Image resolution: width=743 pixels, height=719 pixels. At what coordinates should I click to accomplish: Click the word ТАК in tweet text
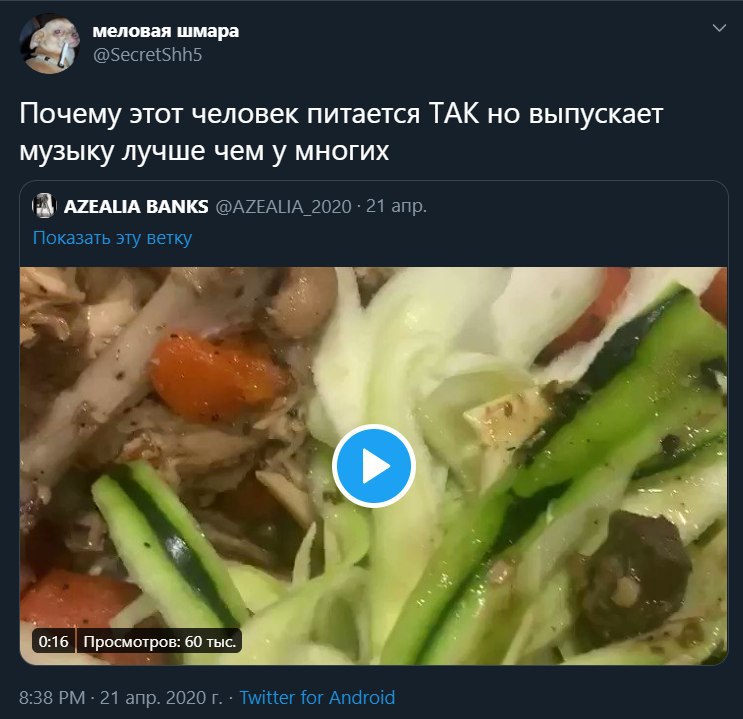tap(453, 114)
